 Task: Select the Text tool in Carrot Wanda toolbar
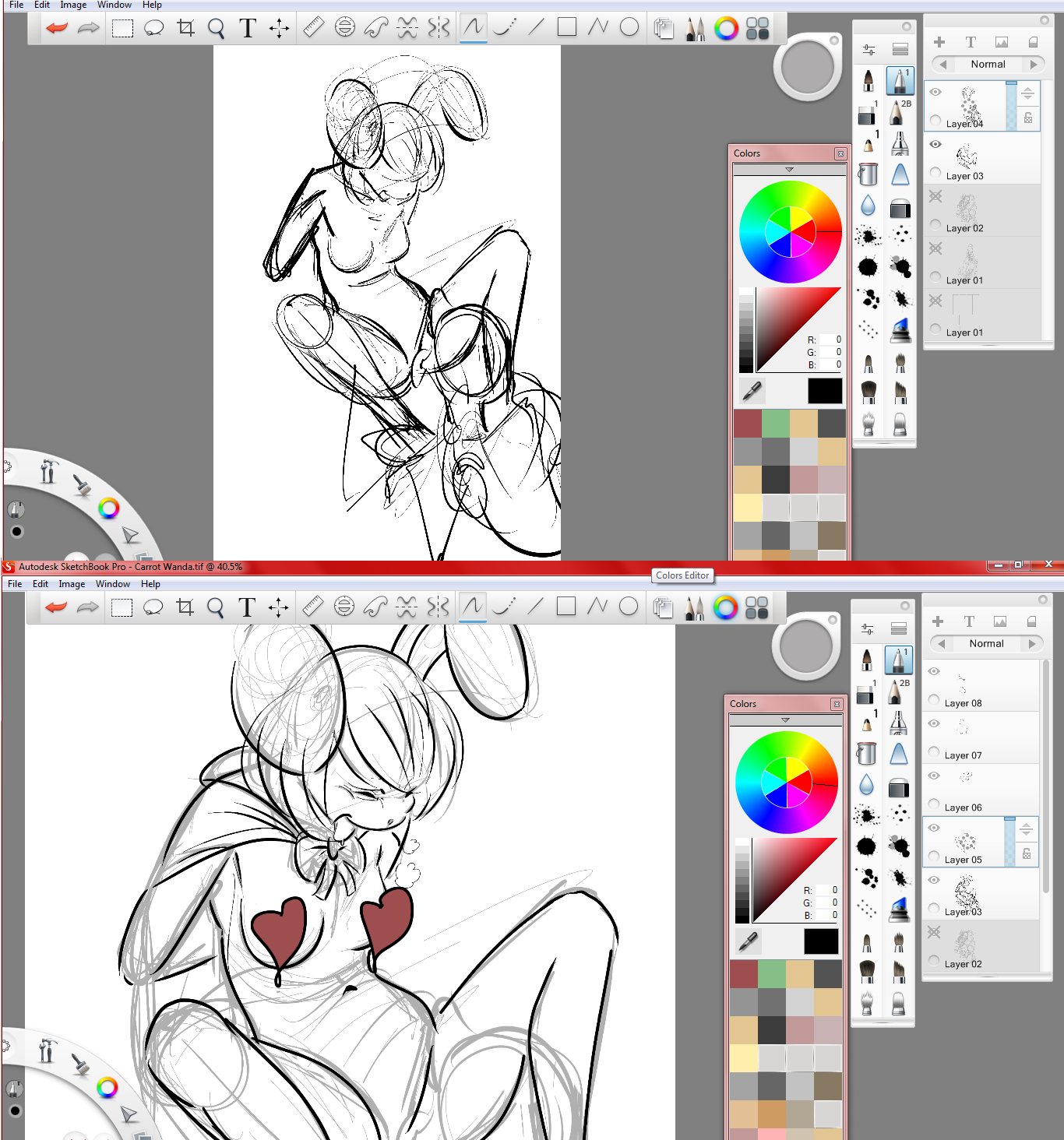(247, 607)
